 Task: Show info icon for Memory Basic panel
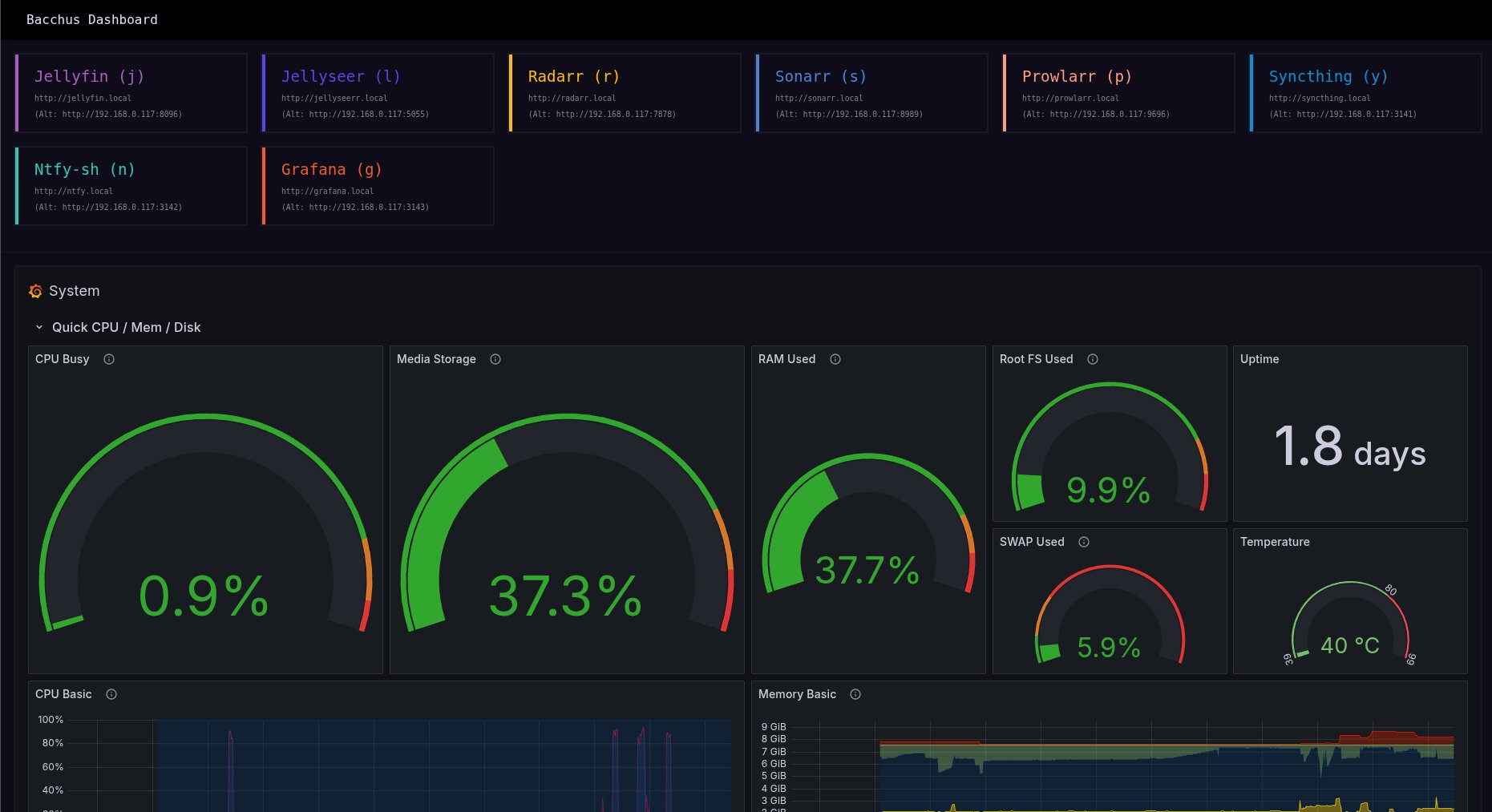855,694
